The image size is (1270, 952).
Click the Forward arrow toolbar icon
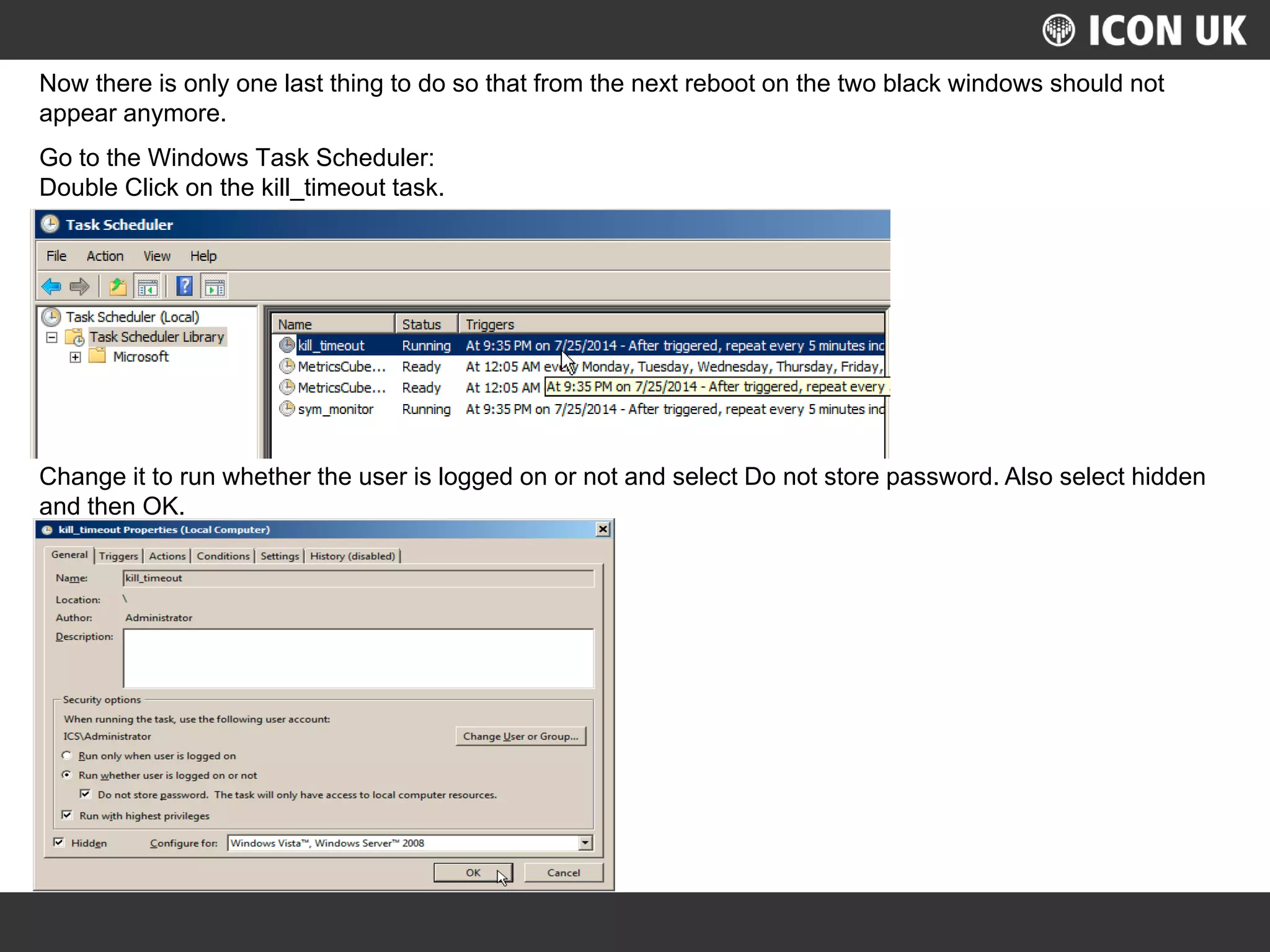79,287
